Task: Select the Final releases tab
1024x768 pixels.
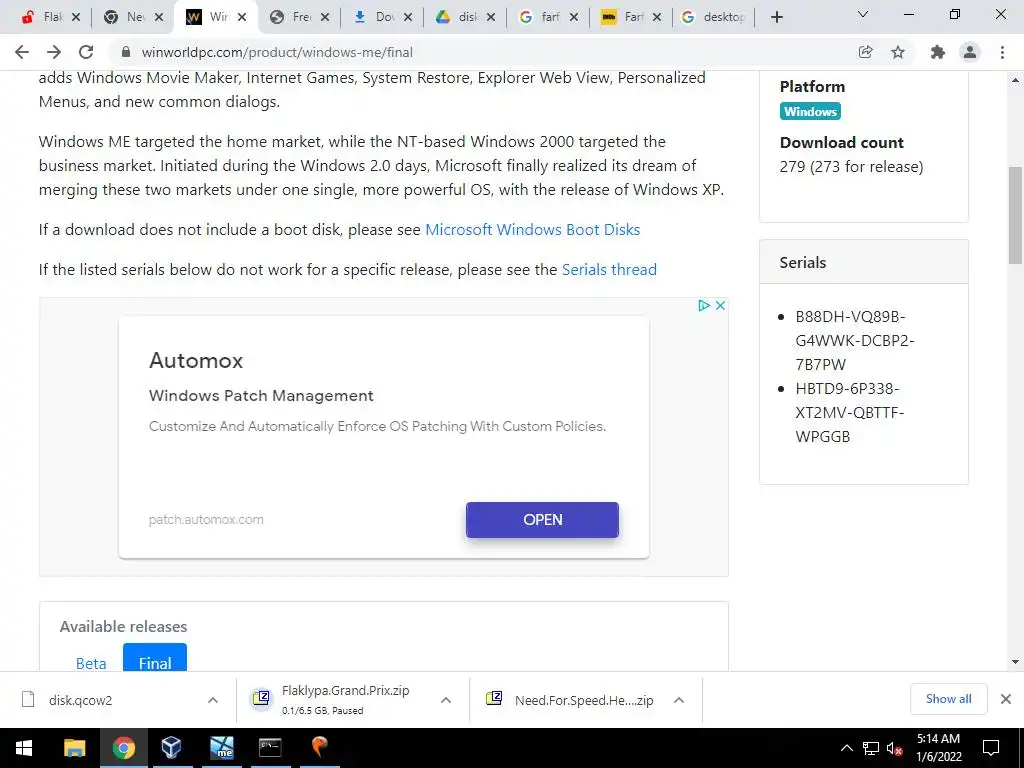Action: (155, 658)
